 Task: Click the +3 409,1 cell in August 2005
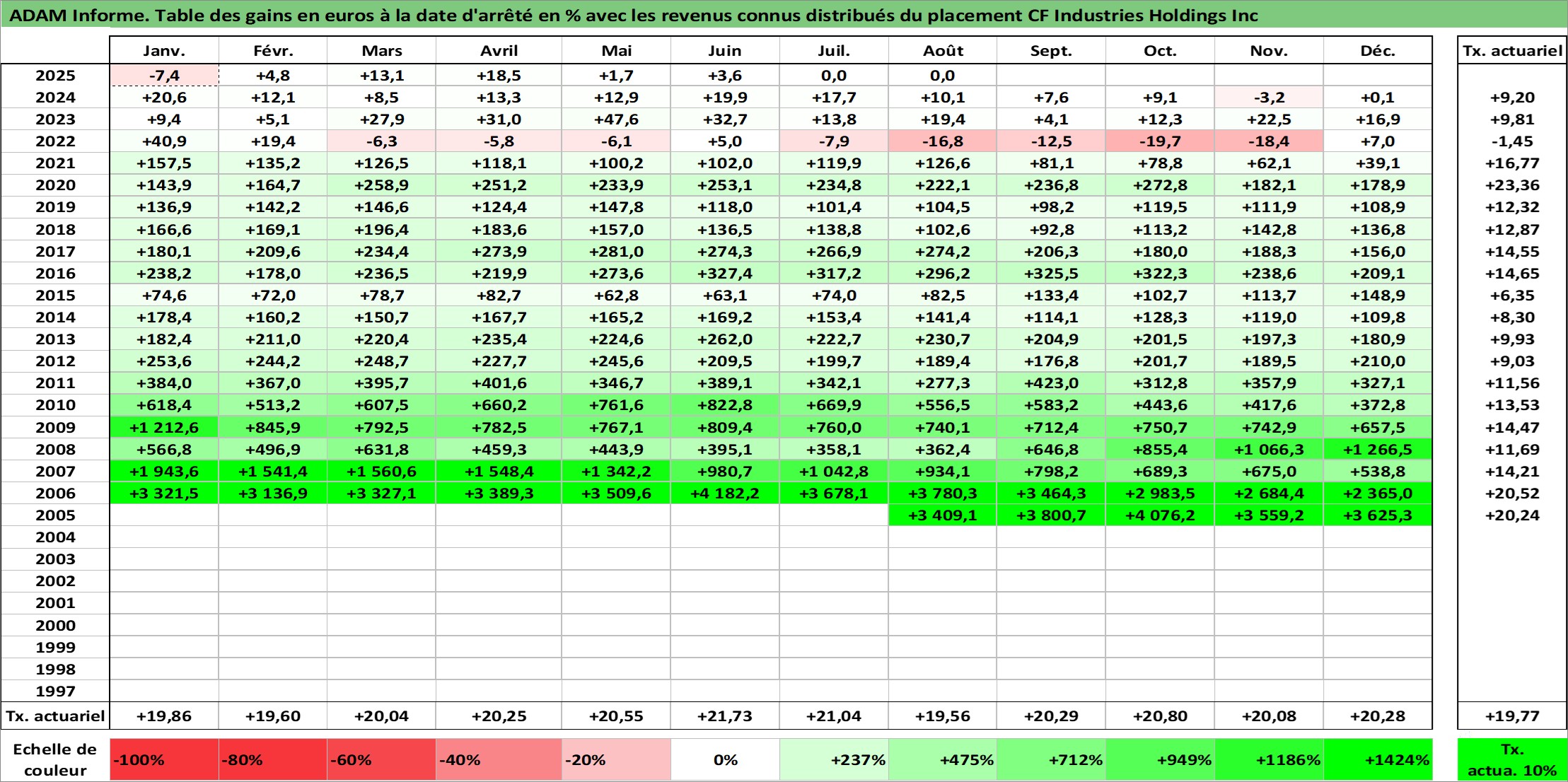point(943,515)
